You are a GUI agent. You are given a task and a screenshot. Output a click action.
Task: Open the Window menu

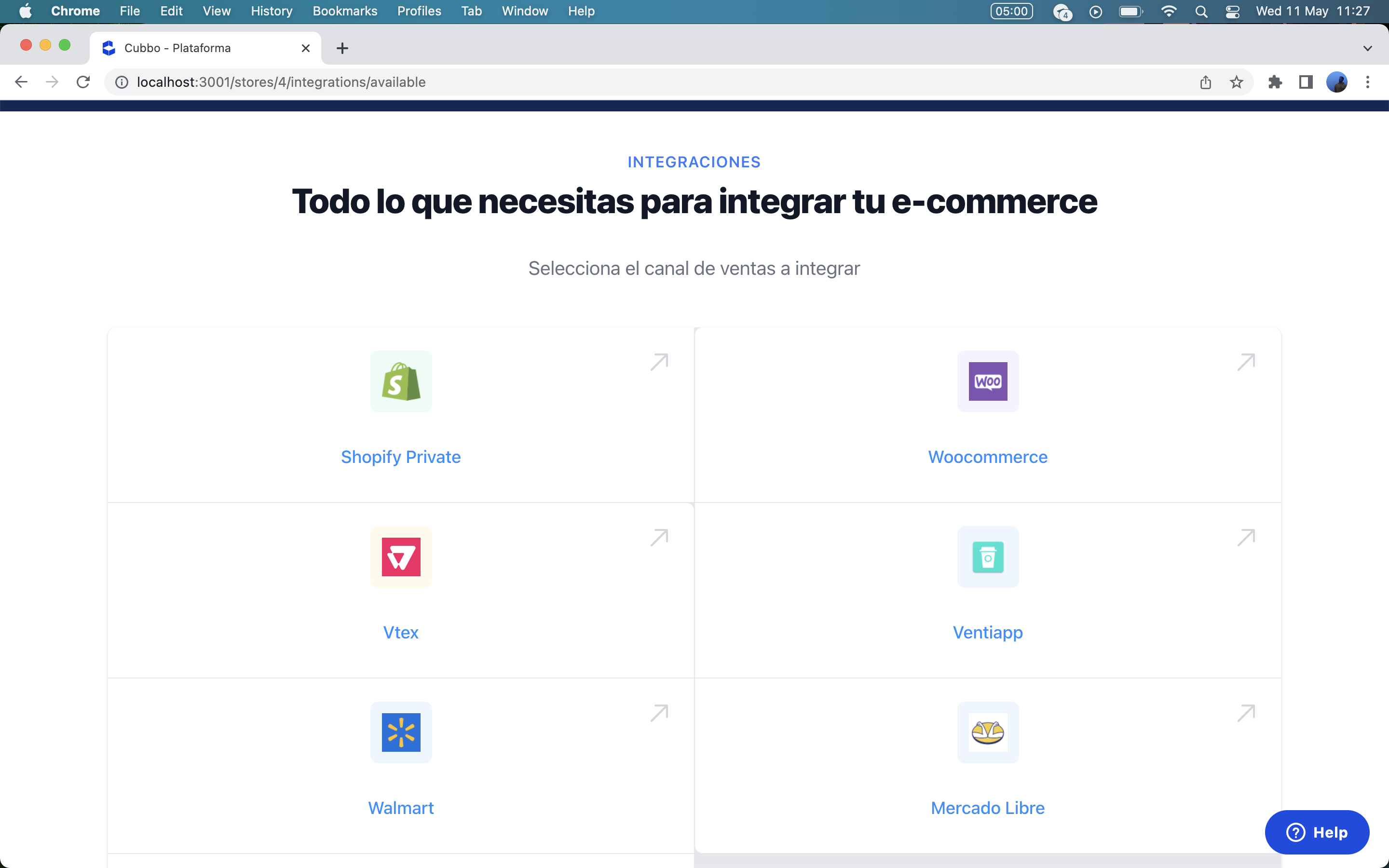click(x=525, y=12)
